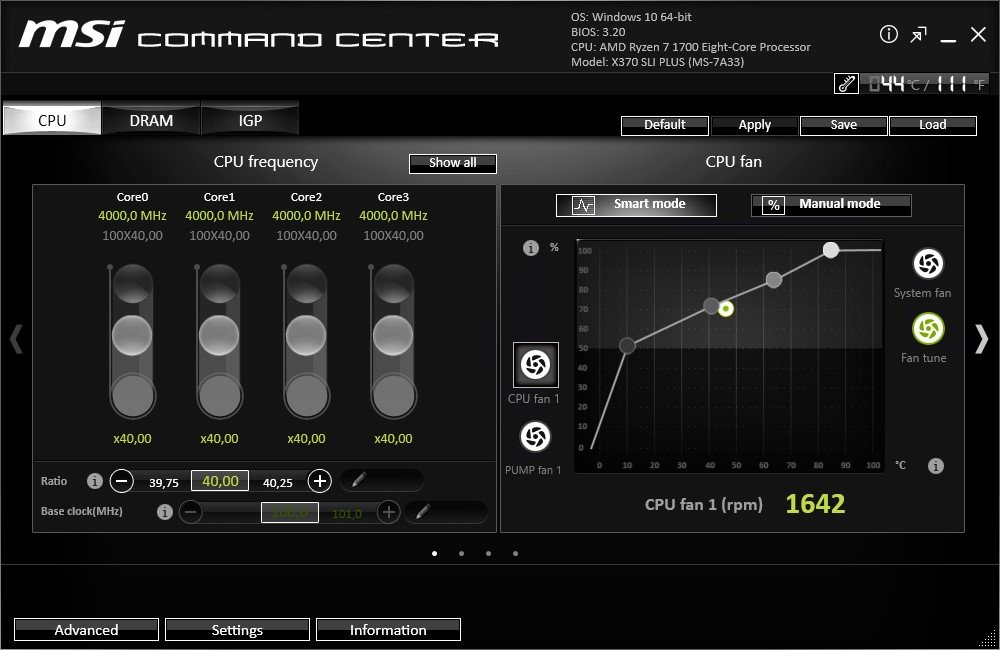The image size is (1000, 650).
Task: Decrease Base clock with minus button
Action: 191,512
